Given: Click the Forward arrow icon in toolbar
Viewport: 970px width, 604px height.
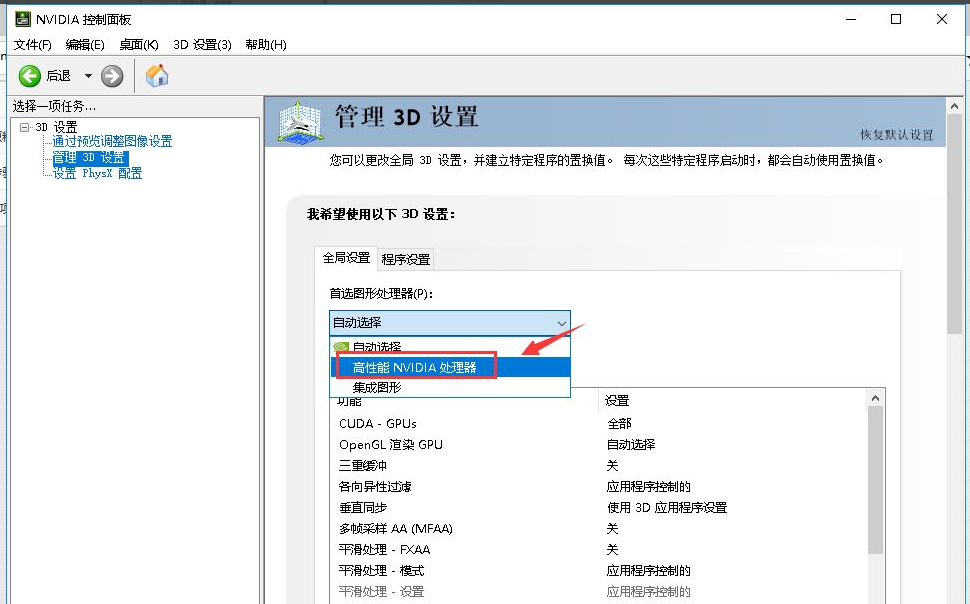Looking at the screenshot, I should pyautogui.click(x=112, y=76).
